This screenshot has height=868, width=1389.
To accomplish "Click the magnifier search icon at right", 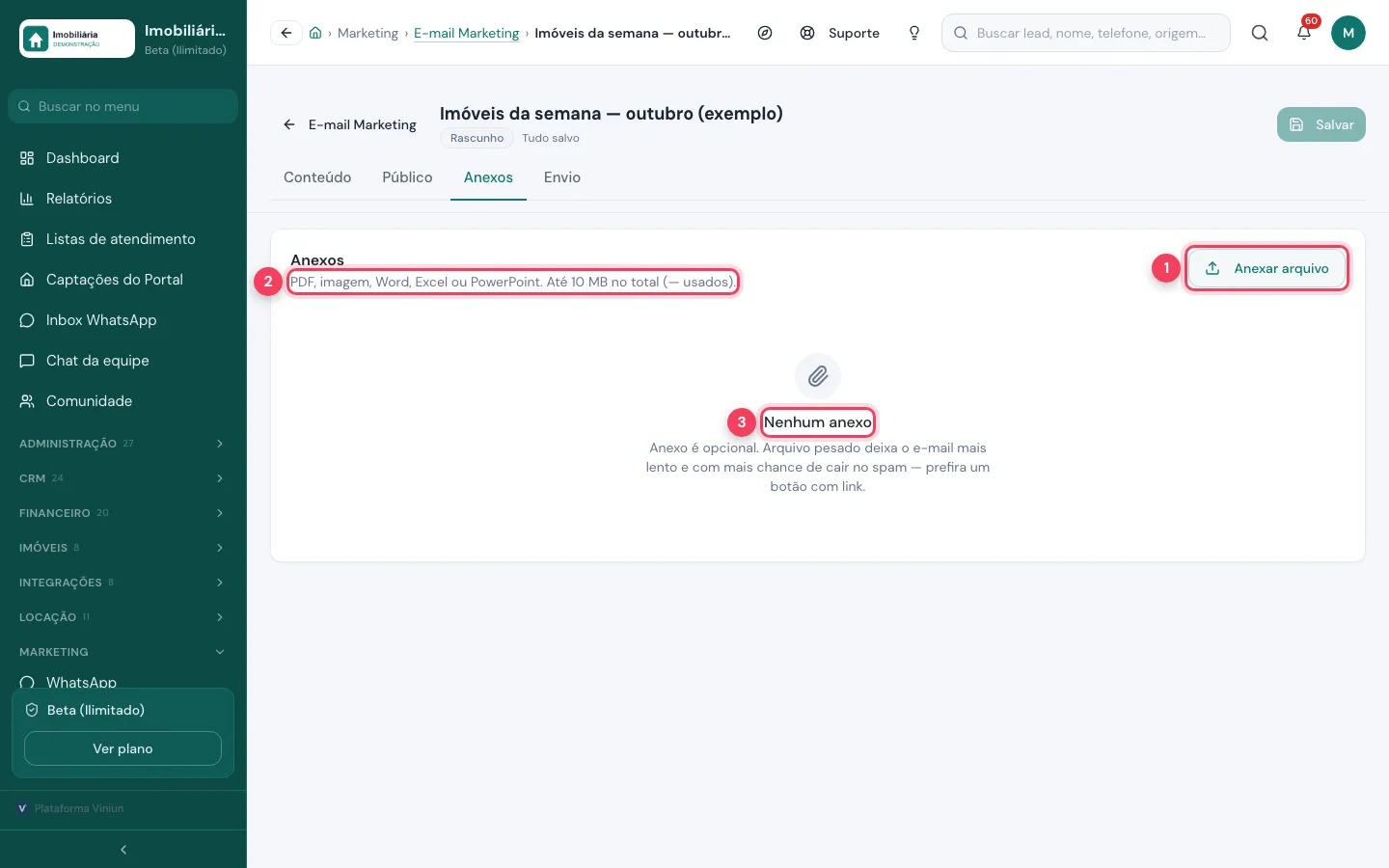I will (x=1260, y=33).
